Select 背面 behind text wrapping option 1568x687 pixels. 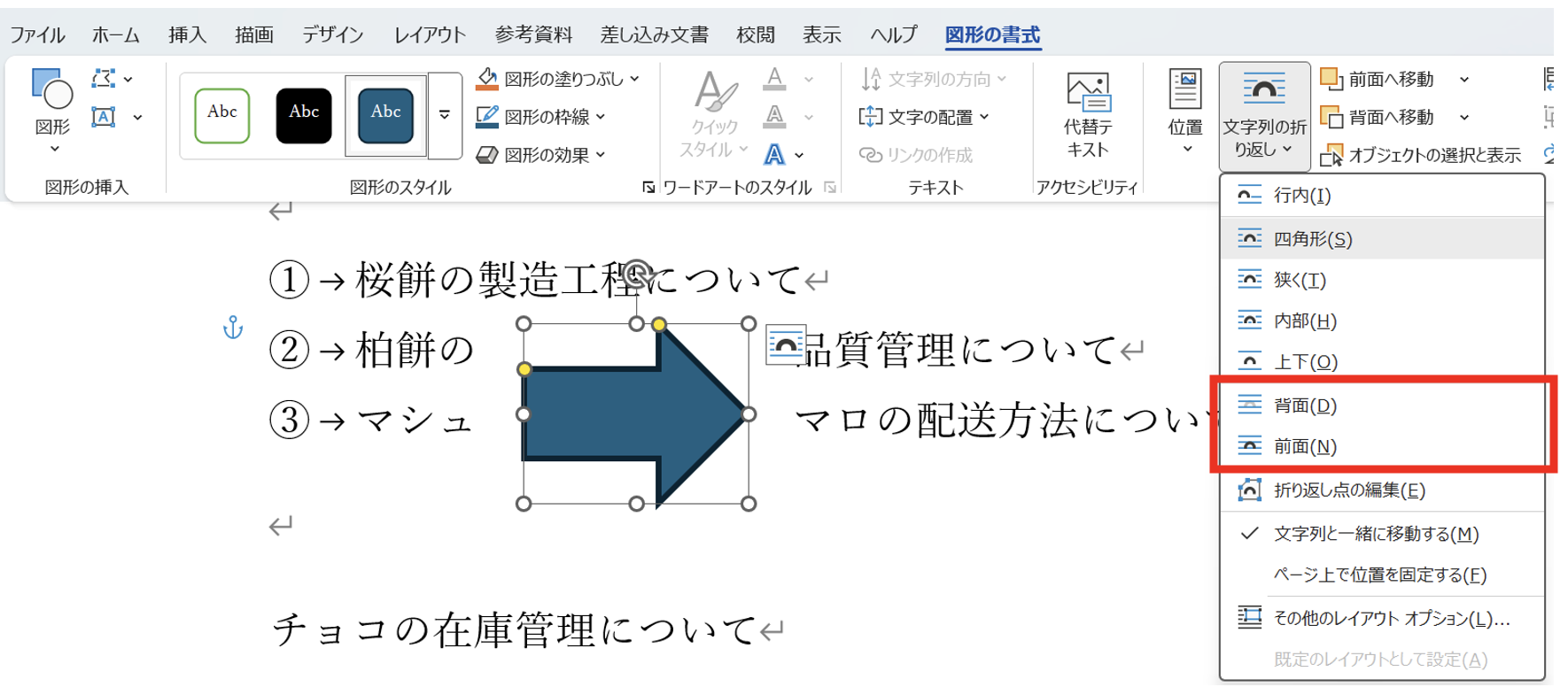click(1305, 405)
